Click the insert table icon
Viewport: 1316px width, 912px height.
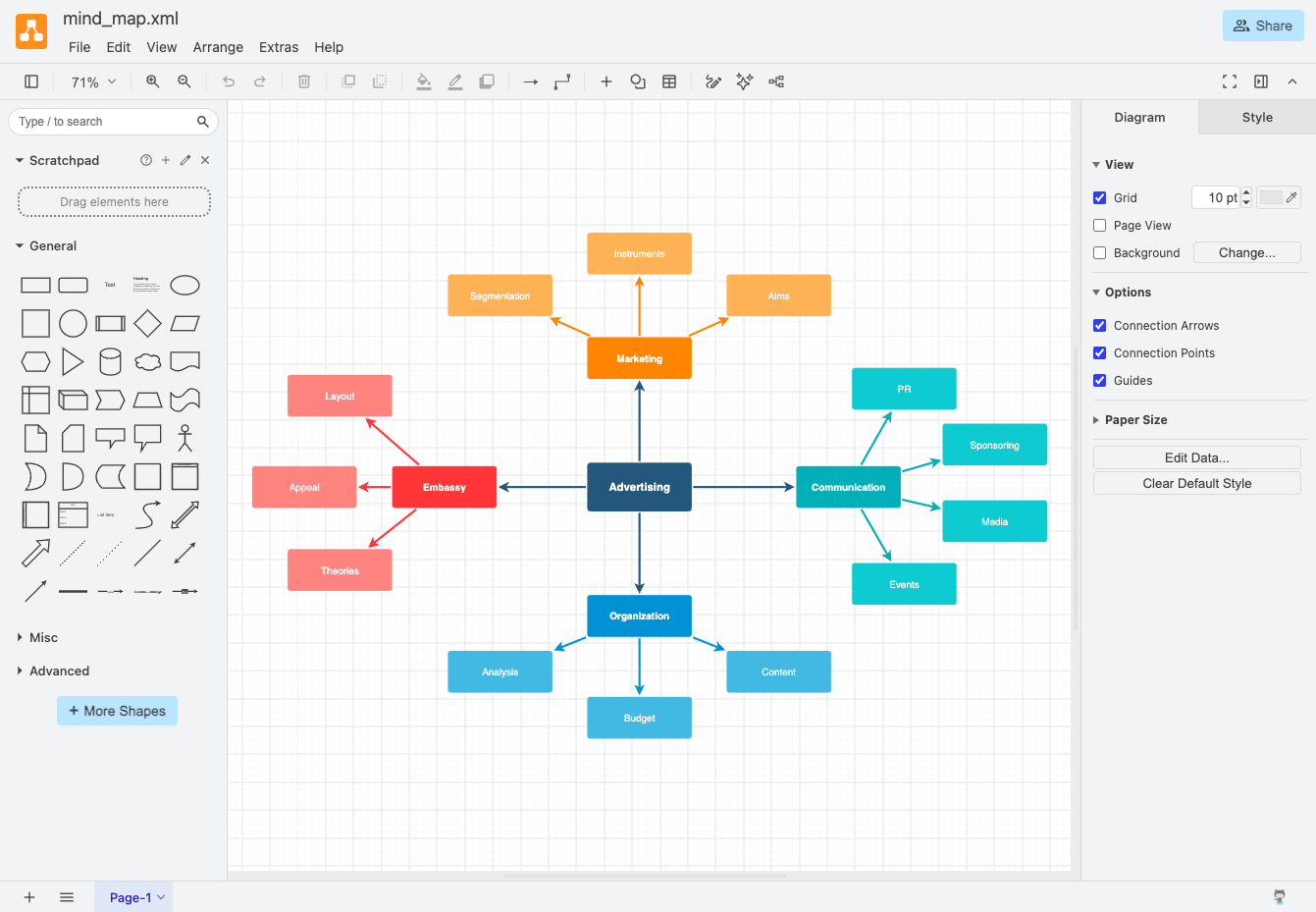[669, 82]
